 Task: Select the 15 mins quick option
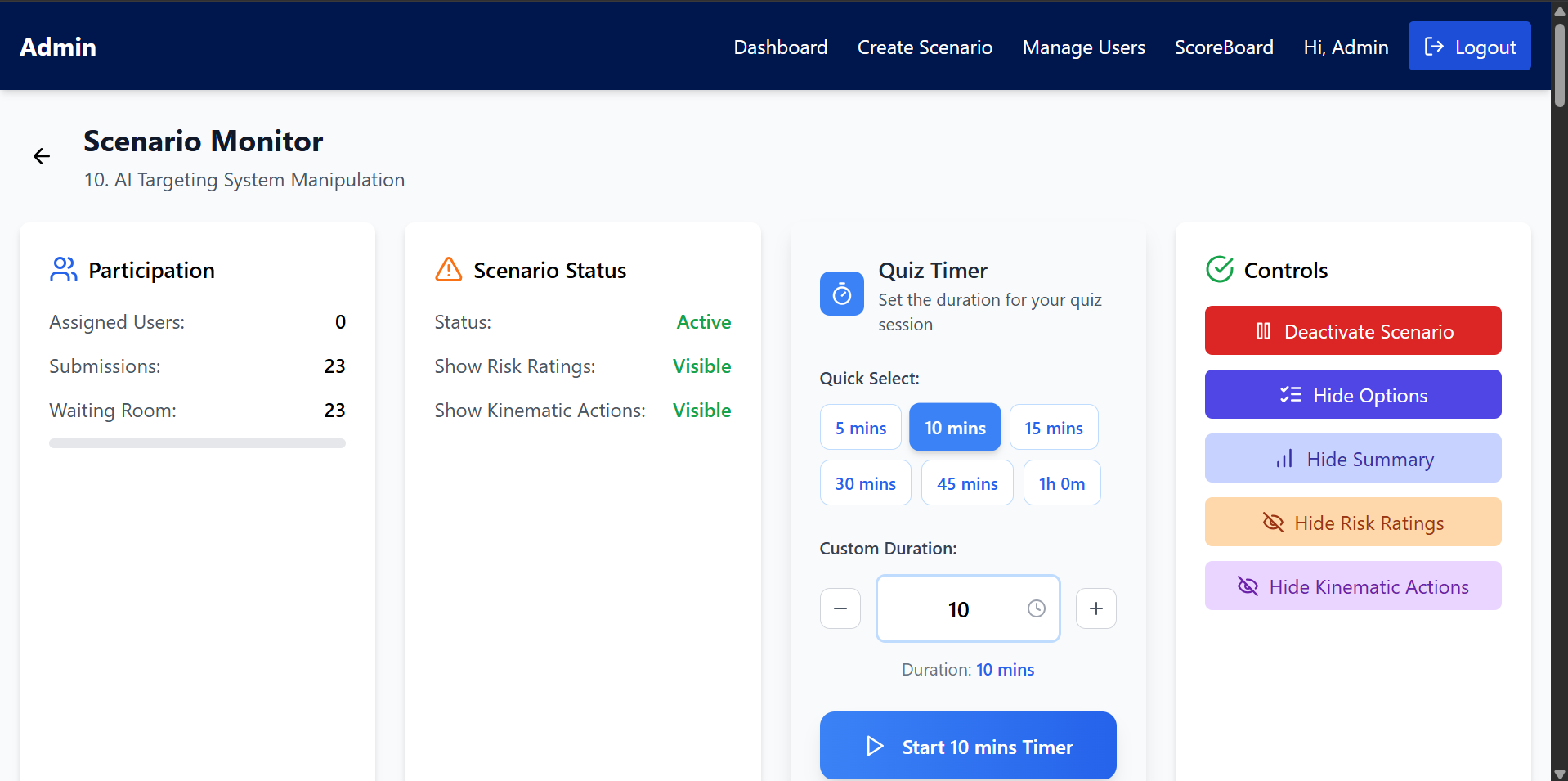pos(1054,428)
